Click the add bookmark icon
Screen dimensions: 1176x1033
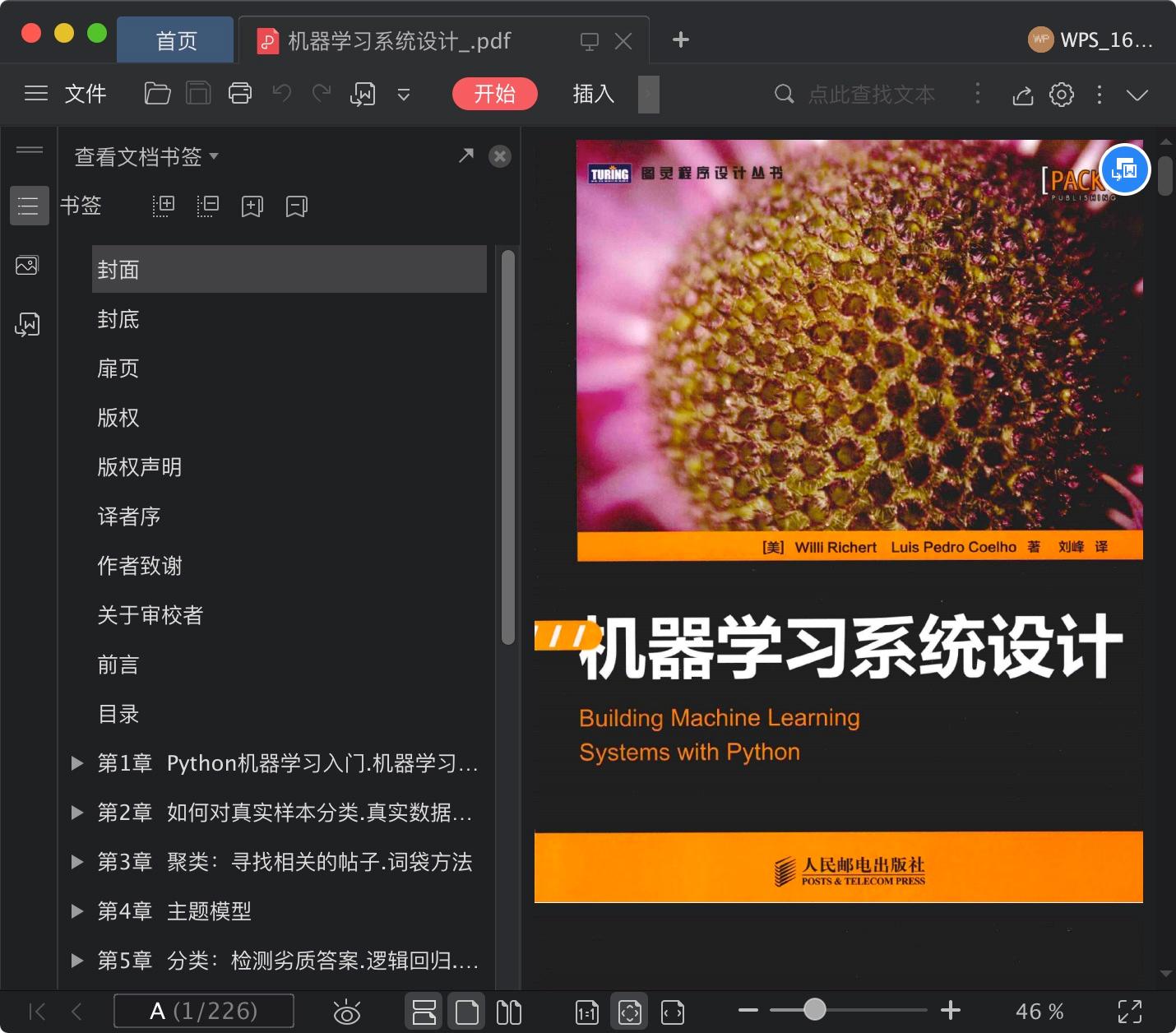[x=252, y=206]
